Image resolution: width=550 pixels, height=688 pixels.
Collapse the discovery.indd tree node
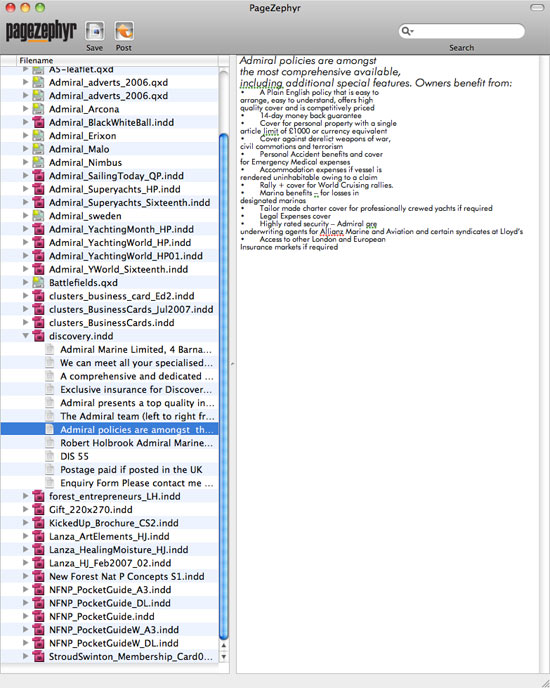25,336
